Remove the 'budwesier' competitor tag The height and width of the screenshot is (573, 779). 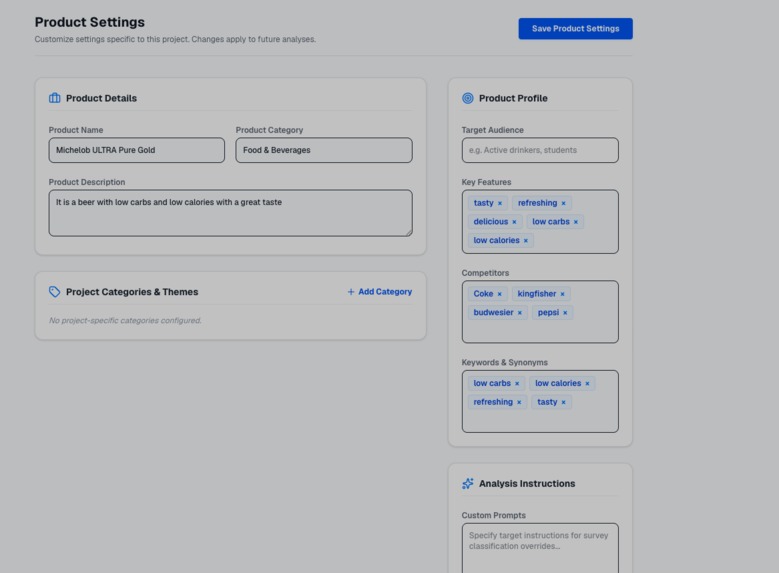click(x=520, y=313)
